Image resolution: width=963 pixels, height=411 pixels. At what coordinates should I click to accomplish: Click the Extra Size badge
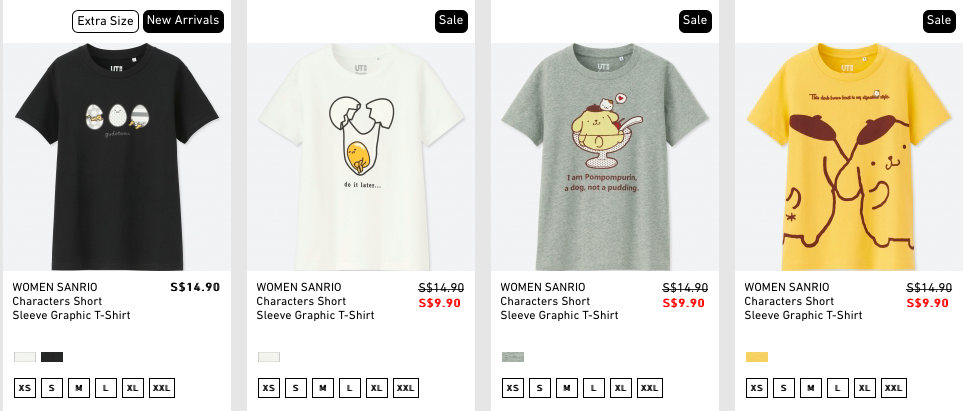click(105, 21)
